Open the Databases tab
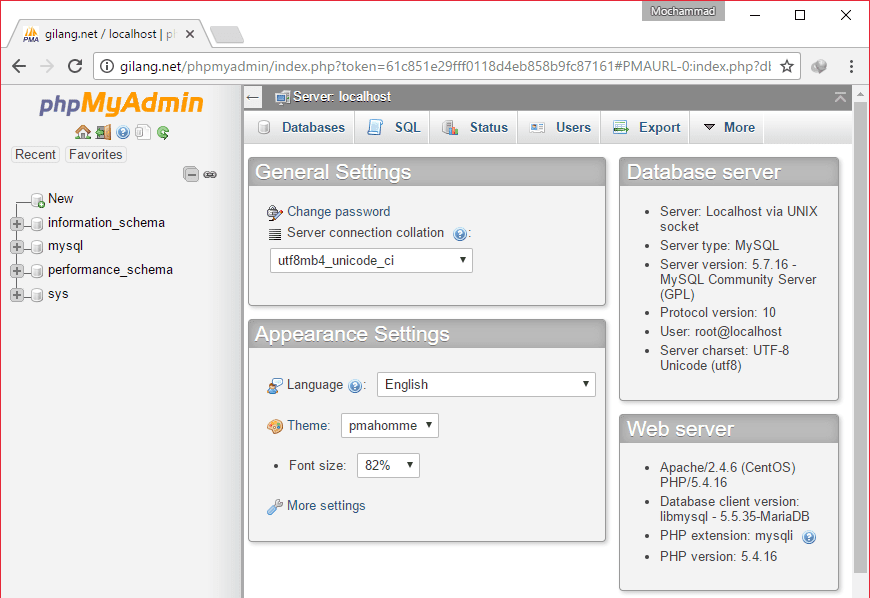The width and height of the screenshot is (870, 598). pos(302,127)
